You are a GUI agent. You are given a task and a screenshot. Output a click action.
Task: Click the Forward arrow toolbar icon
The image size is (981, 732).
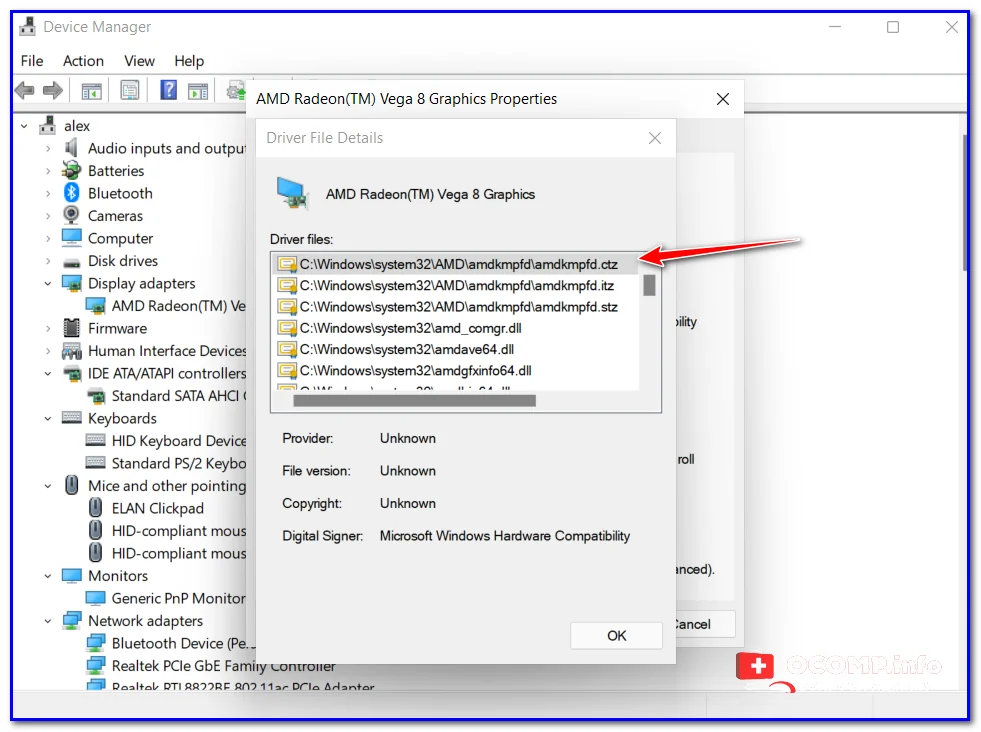tap(53, 91)
